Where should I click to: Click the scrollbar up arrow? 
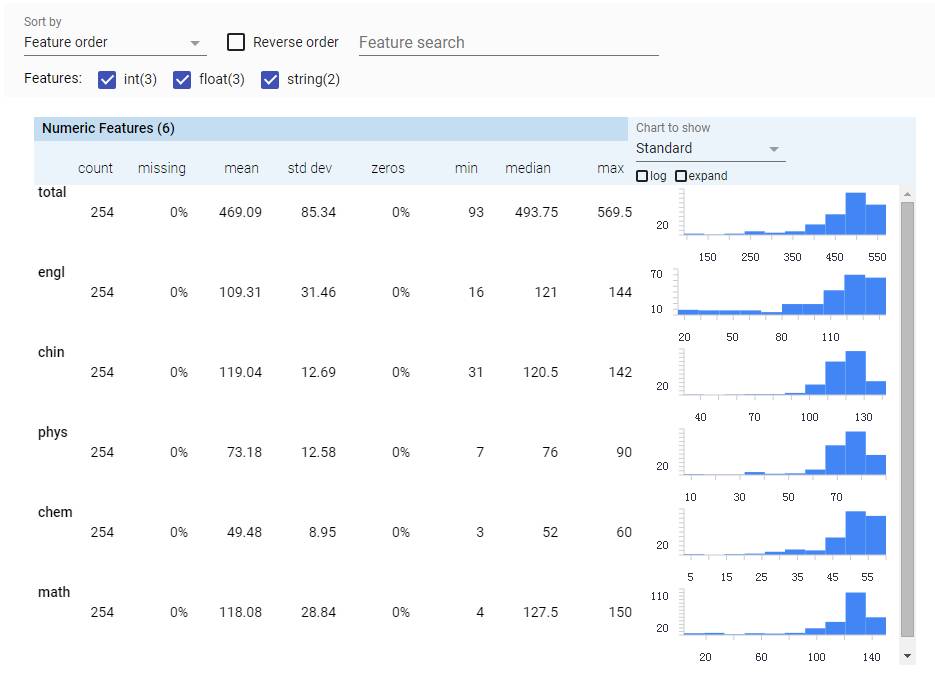tap(907, 194)
